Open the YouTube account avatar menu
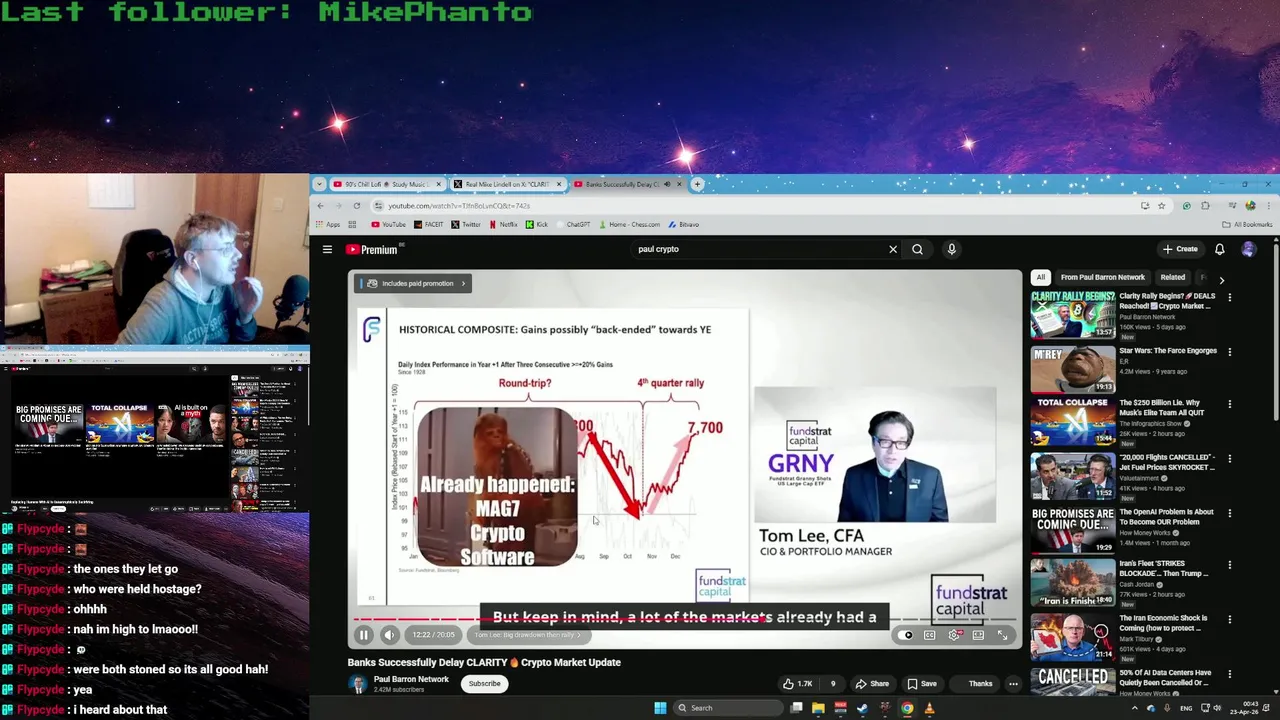Screen dimensions: 1280x720 [1248, 249]
